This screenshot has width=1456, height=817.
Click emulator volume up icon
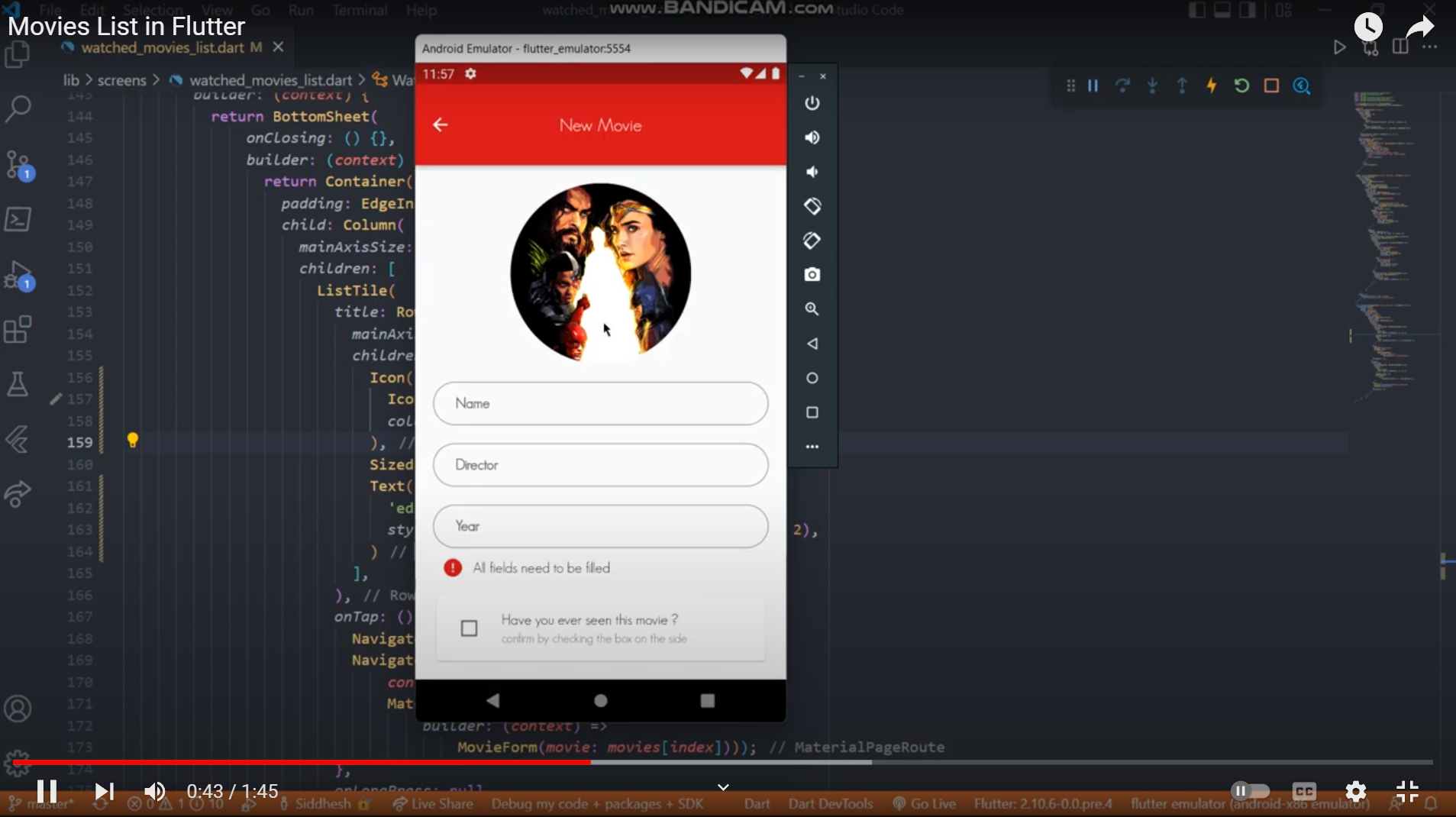[812, 137]
